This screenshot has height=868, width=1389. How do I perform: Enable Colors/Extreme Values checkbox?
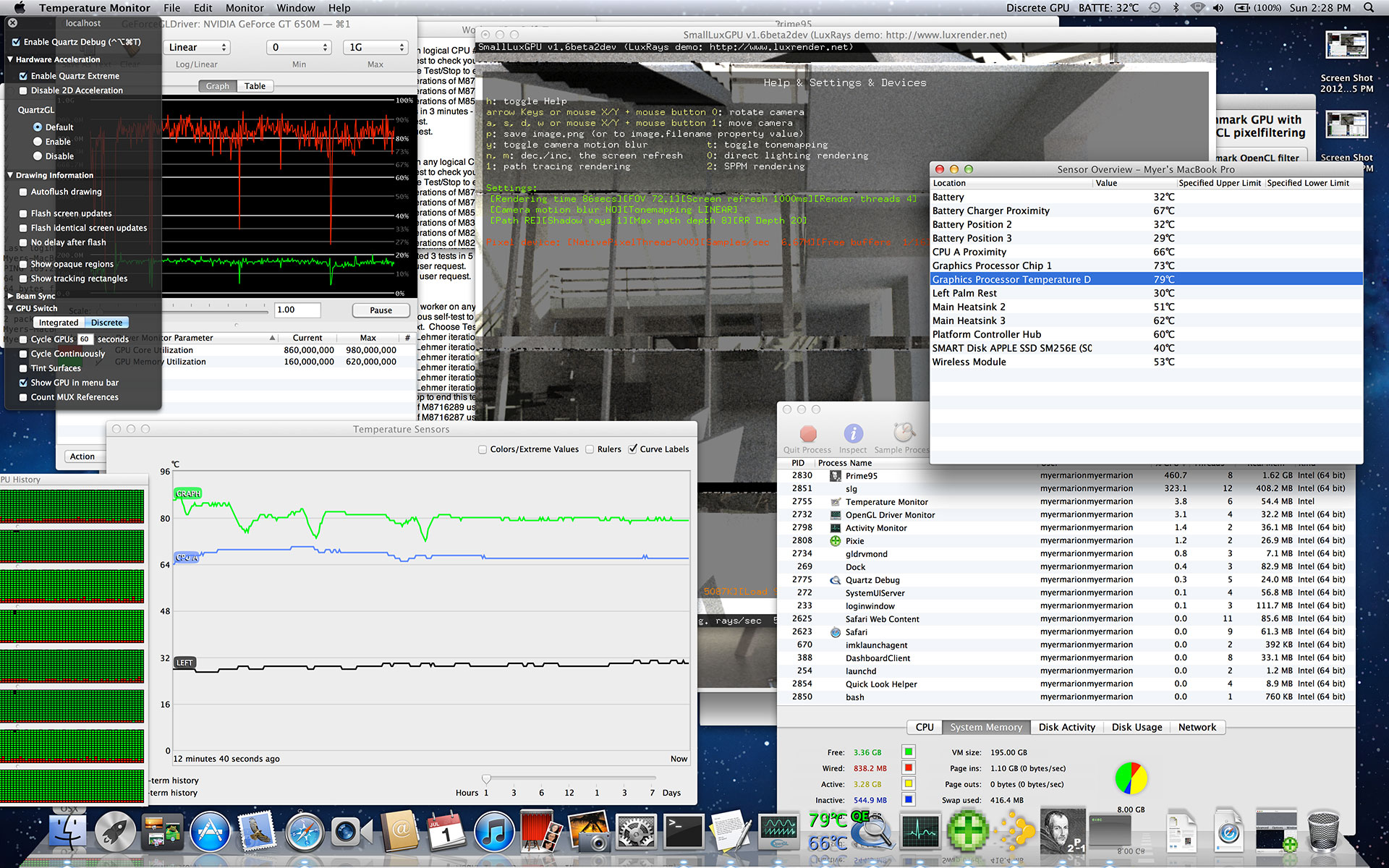(483, 449)
